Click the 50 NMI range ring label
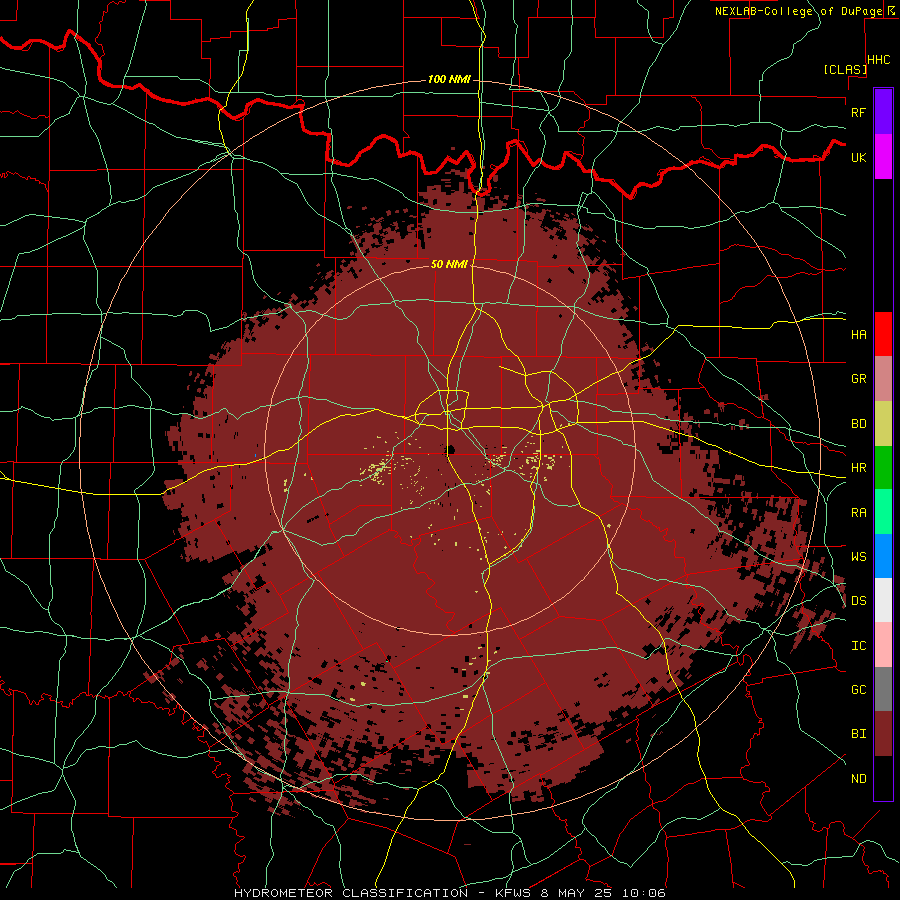 pos(449,264)
